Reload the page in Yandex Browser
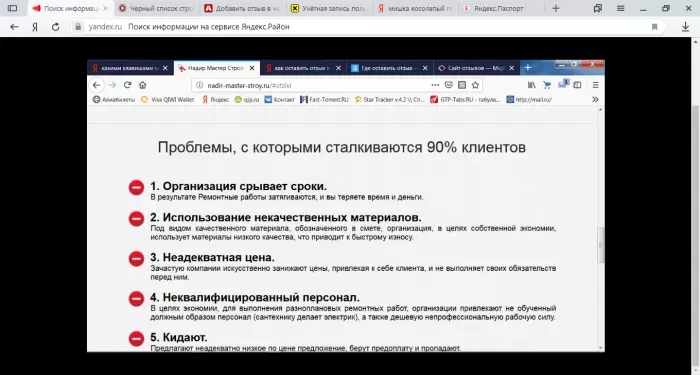Viewport: 700px width, 375px height. pos(55,27)
